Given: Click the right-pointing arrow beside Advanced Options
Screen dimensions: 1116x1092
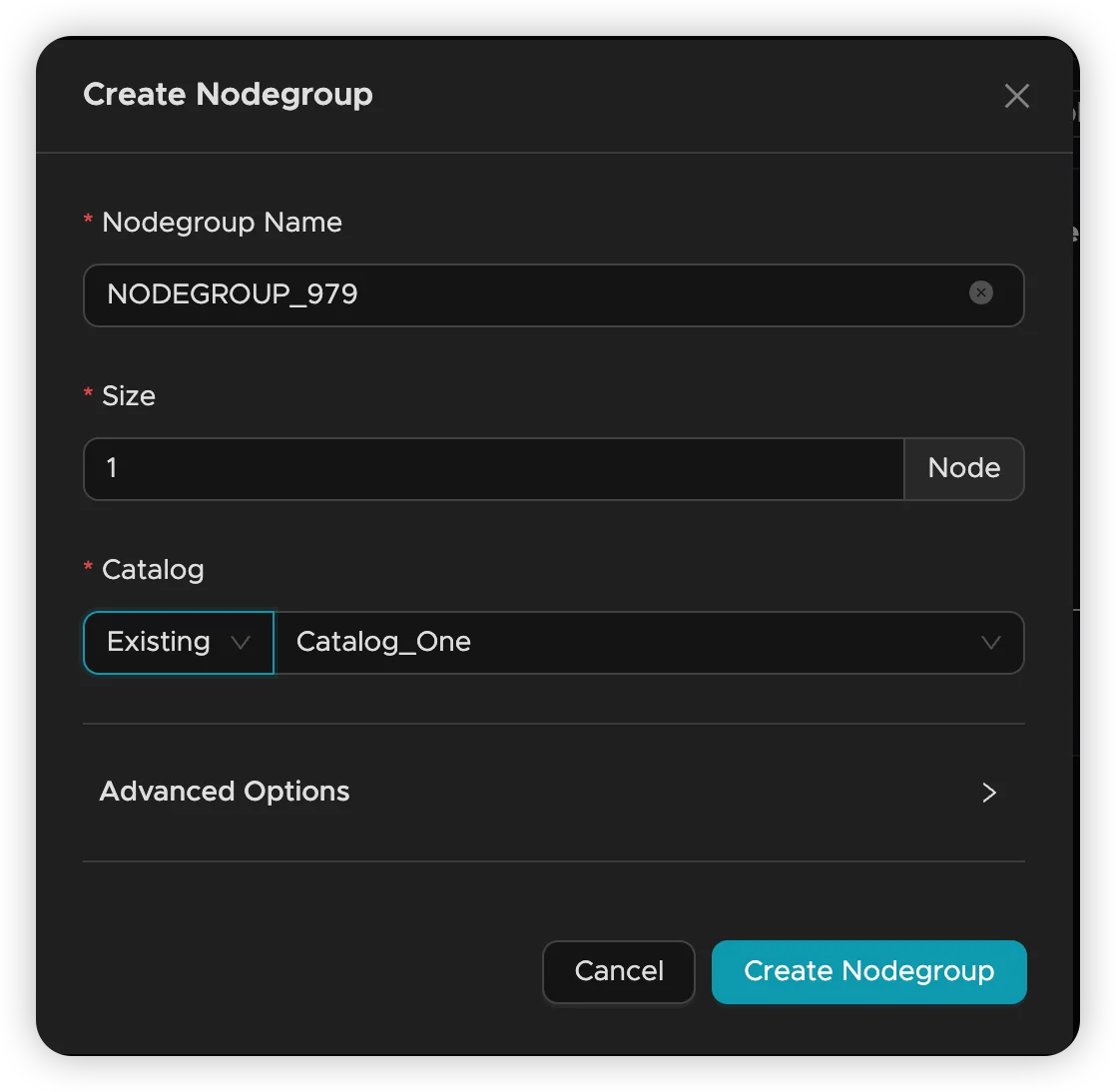Looking at the screenshot, I should point(988,792).
